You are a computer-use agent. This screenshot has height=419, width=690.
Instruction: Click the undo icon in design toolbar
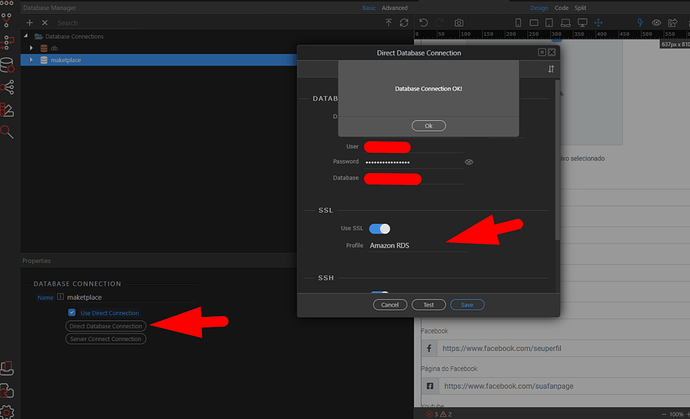pos(423,22)
